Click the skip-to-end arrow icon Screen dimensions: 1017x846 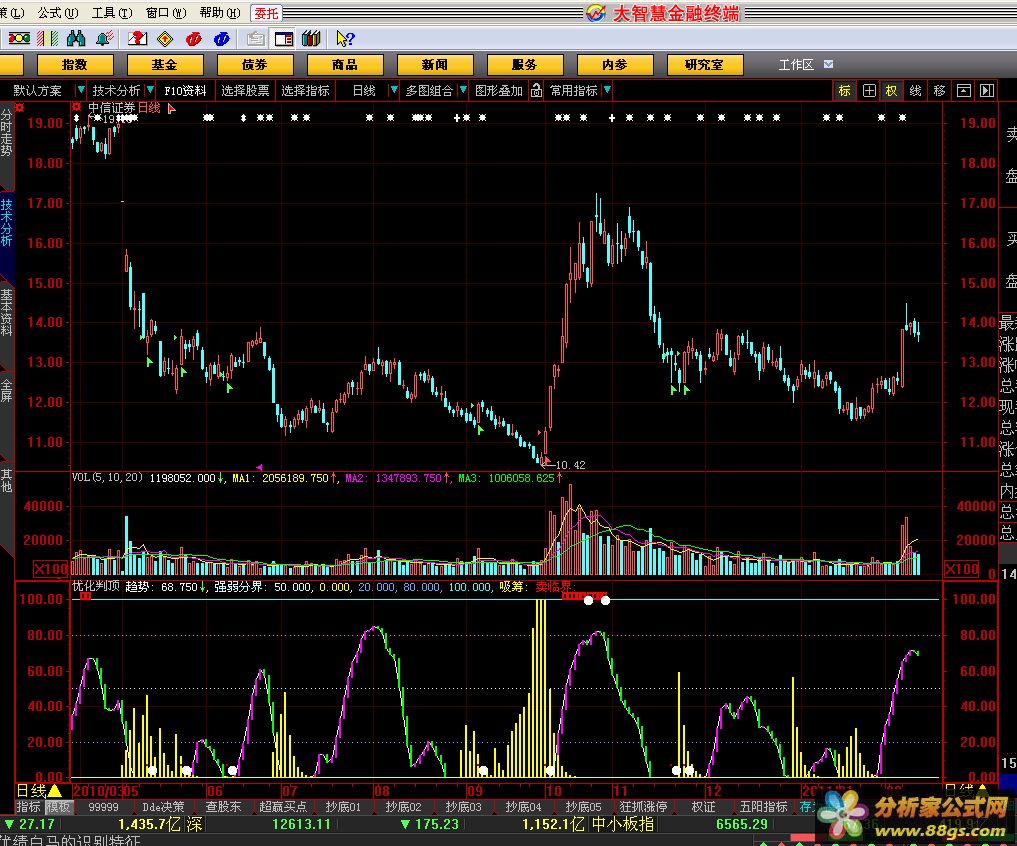[987, 91]
